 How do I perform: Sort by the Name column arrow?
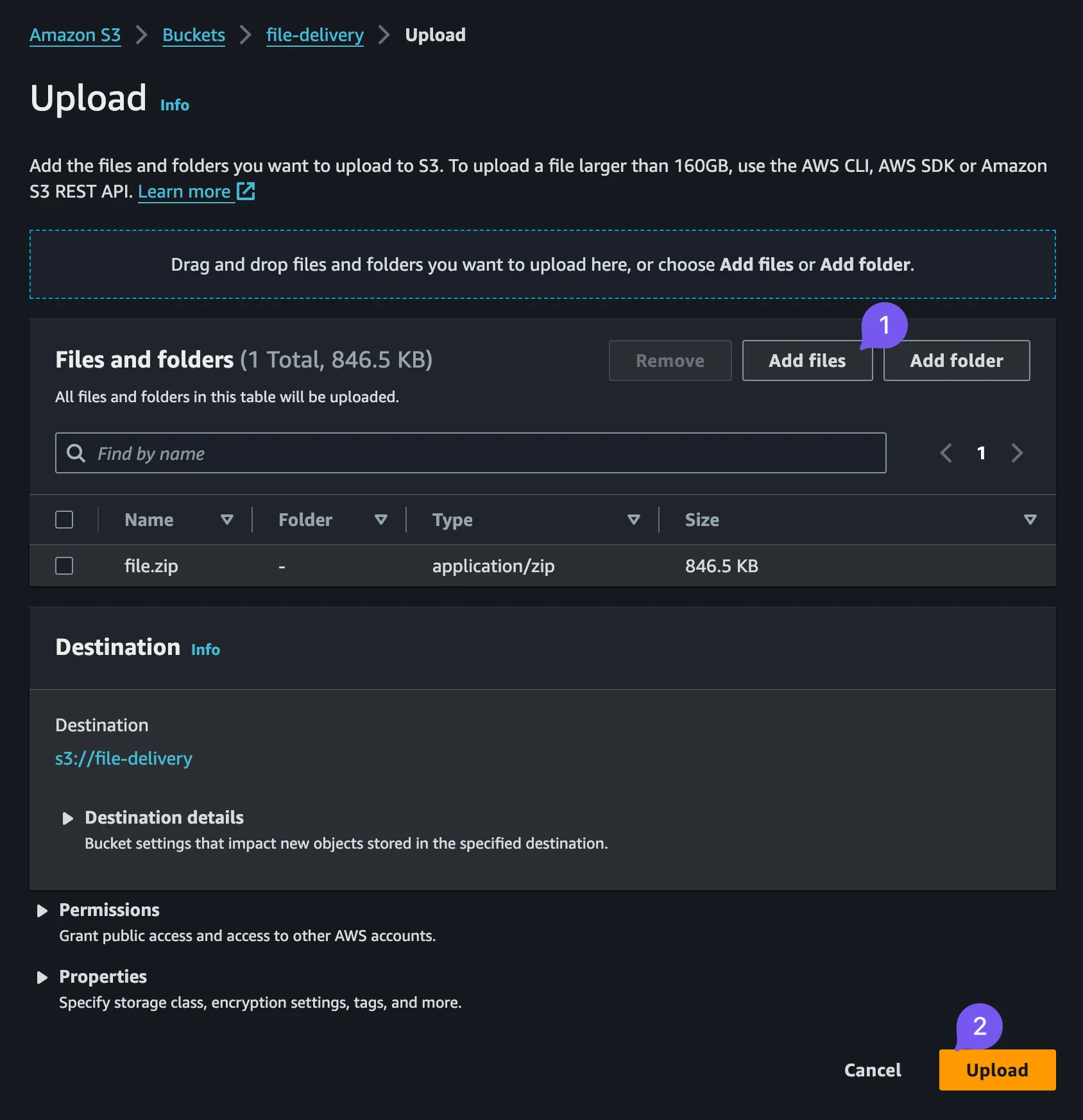(226, 520)
